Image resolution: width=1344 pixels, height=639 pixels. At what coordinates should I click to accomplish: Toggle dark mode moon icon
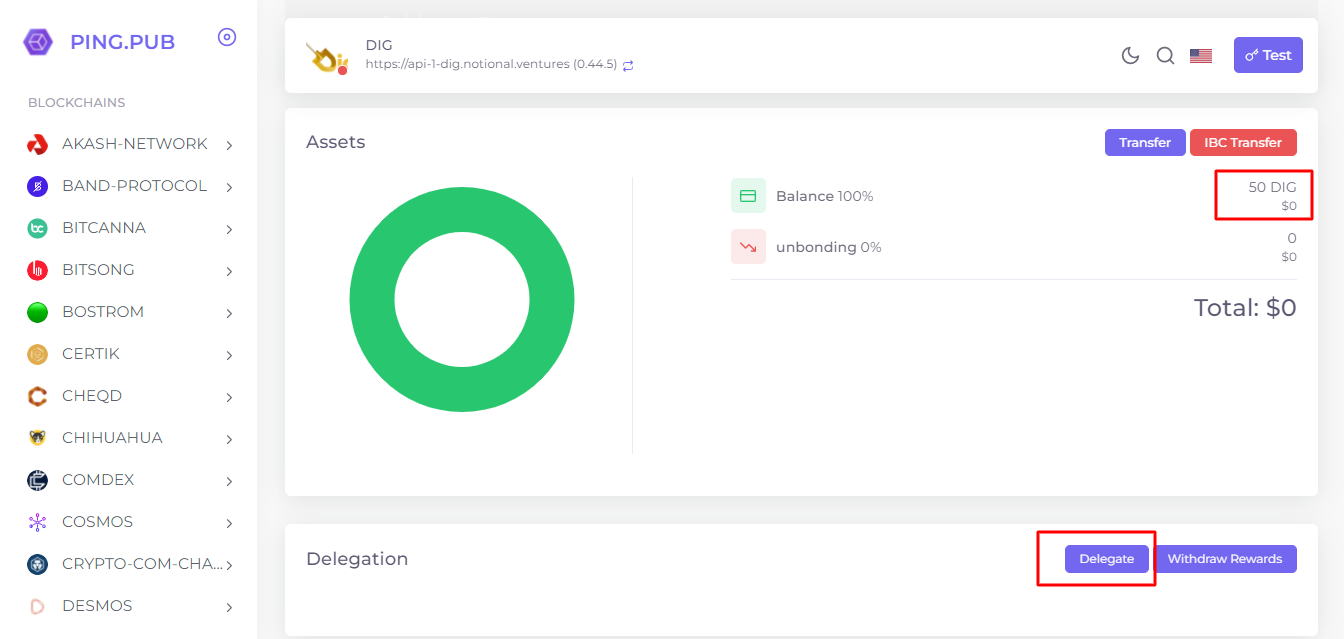tap(1130, 56)
